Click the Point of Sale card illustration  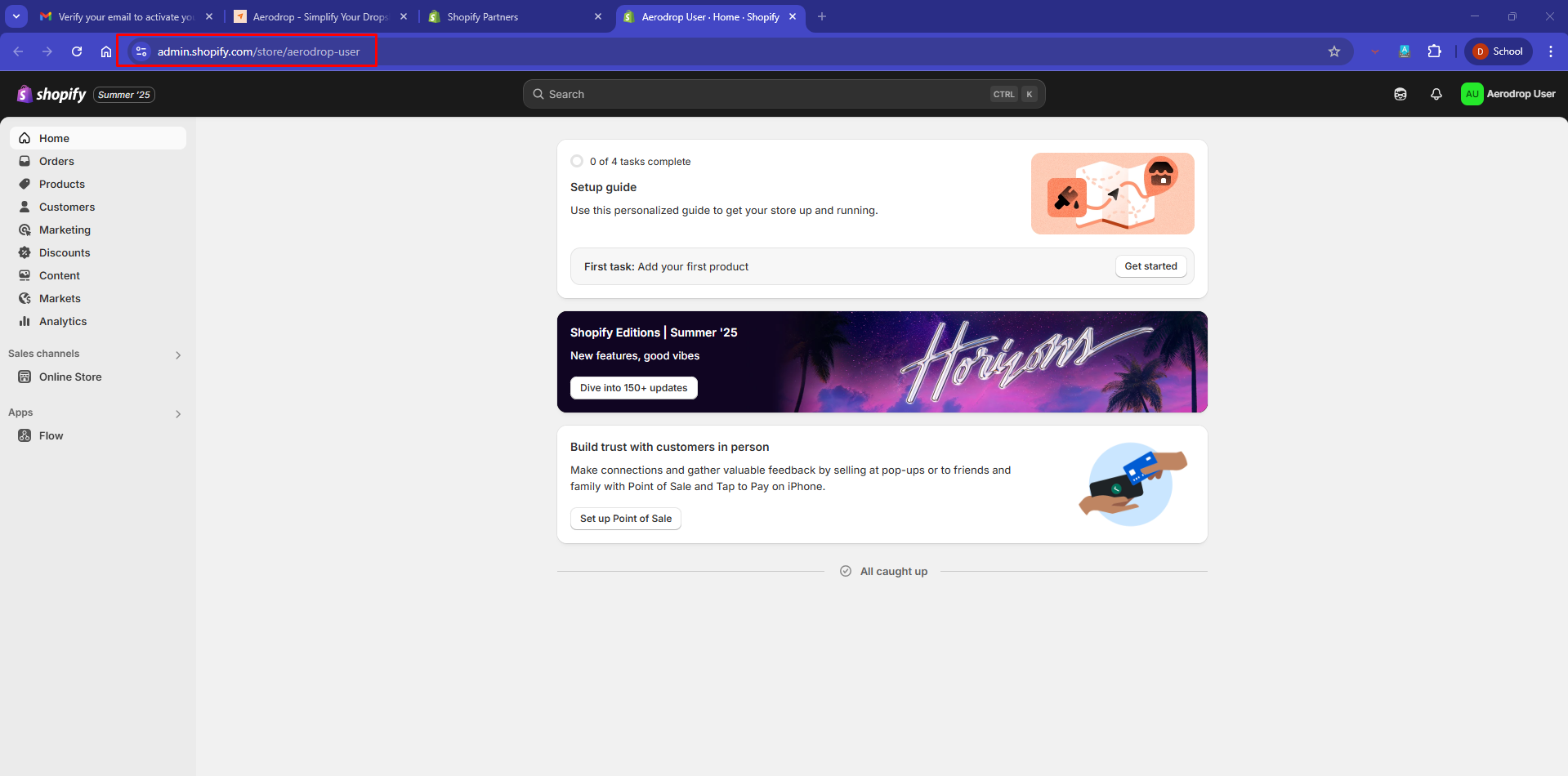pyautogui.click(x=1132, y=484)
